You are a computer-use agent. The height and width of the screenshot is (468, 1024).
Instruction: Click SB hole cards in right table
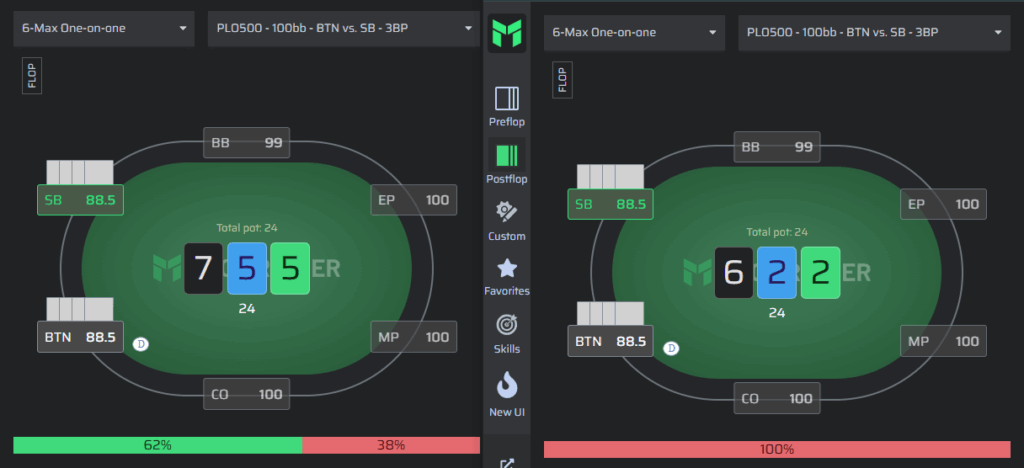click(x=610, y=176)
